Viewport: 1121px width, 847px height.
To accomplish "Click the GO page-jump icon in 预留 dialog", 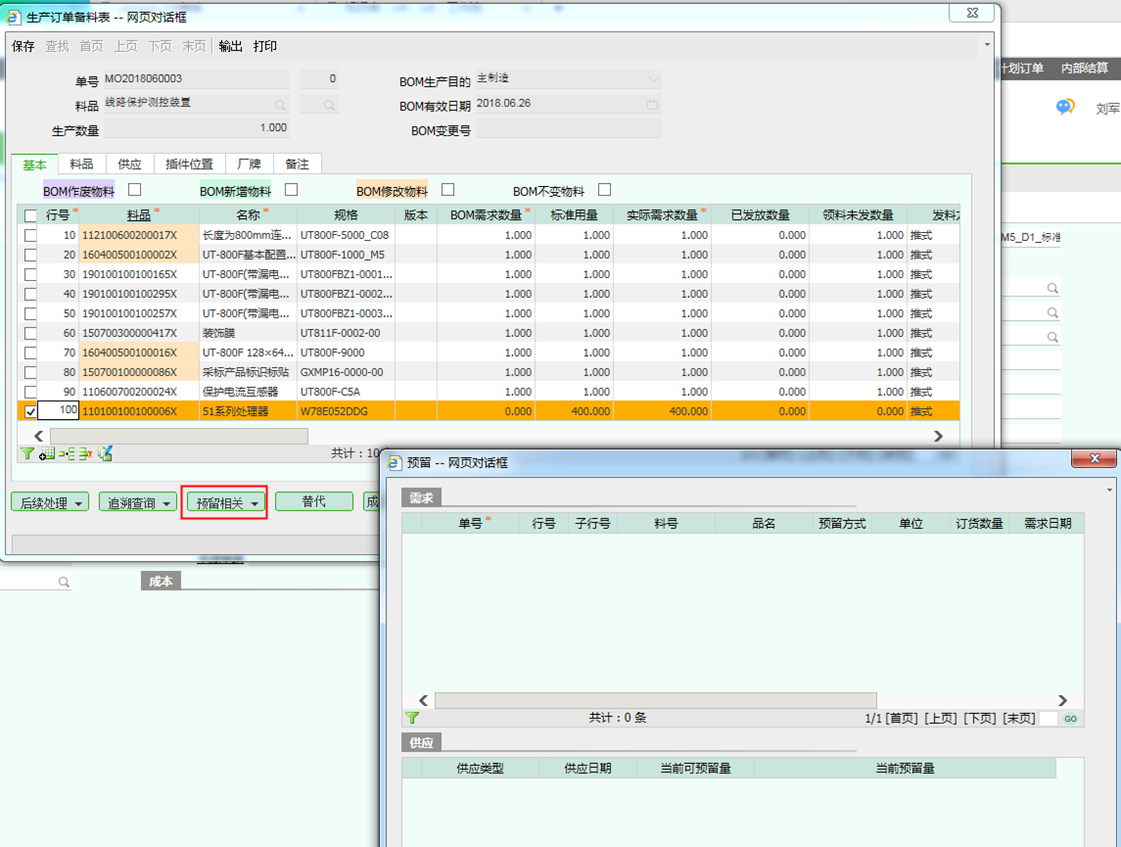I will click(x=1070, y=719).
